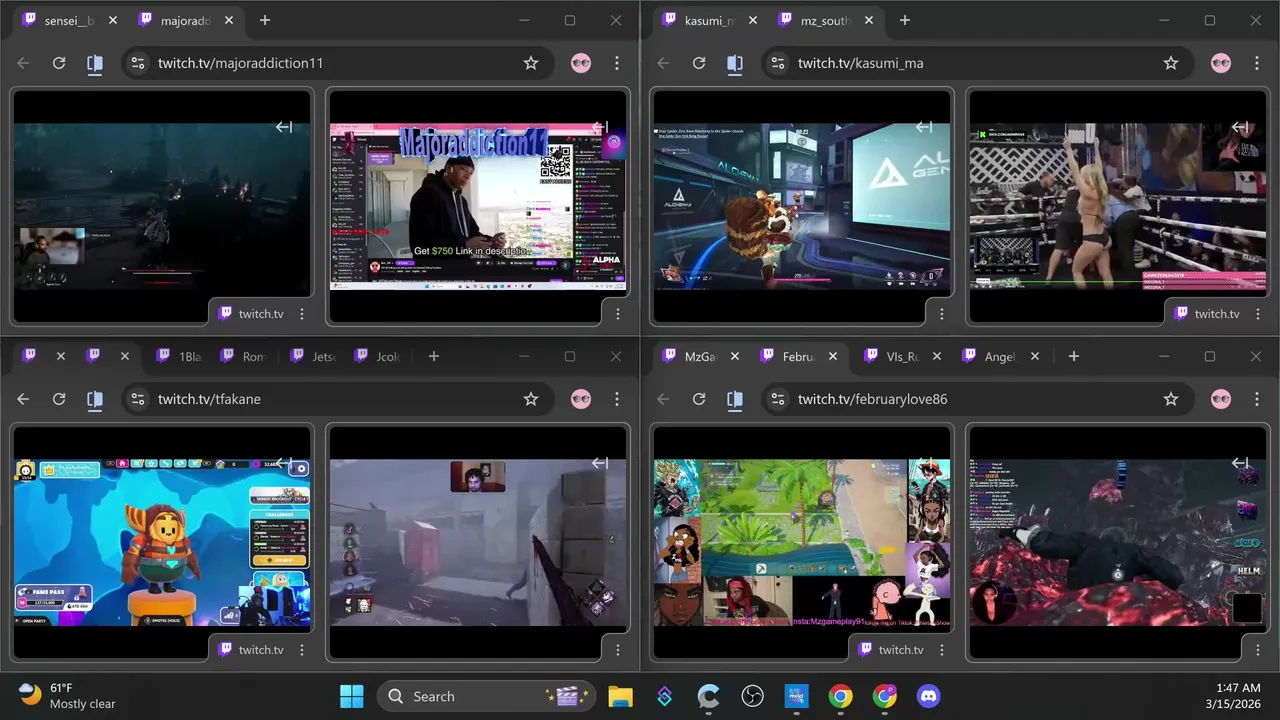The height and width of the screenshot is (720, 1280).
Task: Bookmark the twitch.tv/tfakane page with star
Action: point(531,399)
